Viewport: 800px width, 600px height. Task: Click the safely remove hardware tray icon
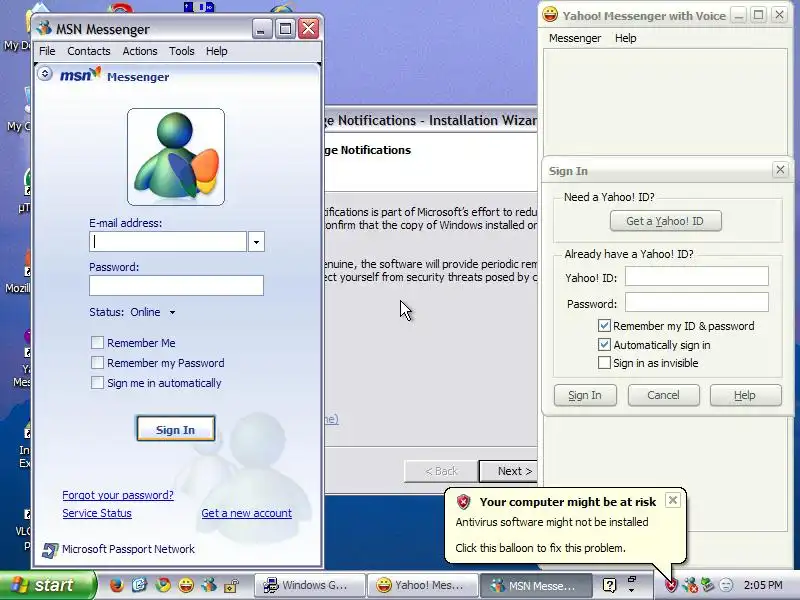point(708,585)
